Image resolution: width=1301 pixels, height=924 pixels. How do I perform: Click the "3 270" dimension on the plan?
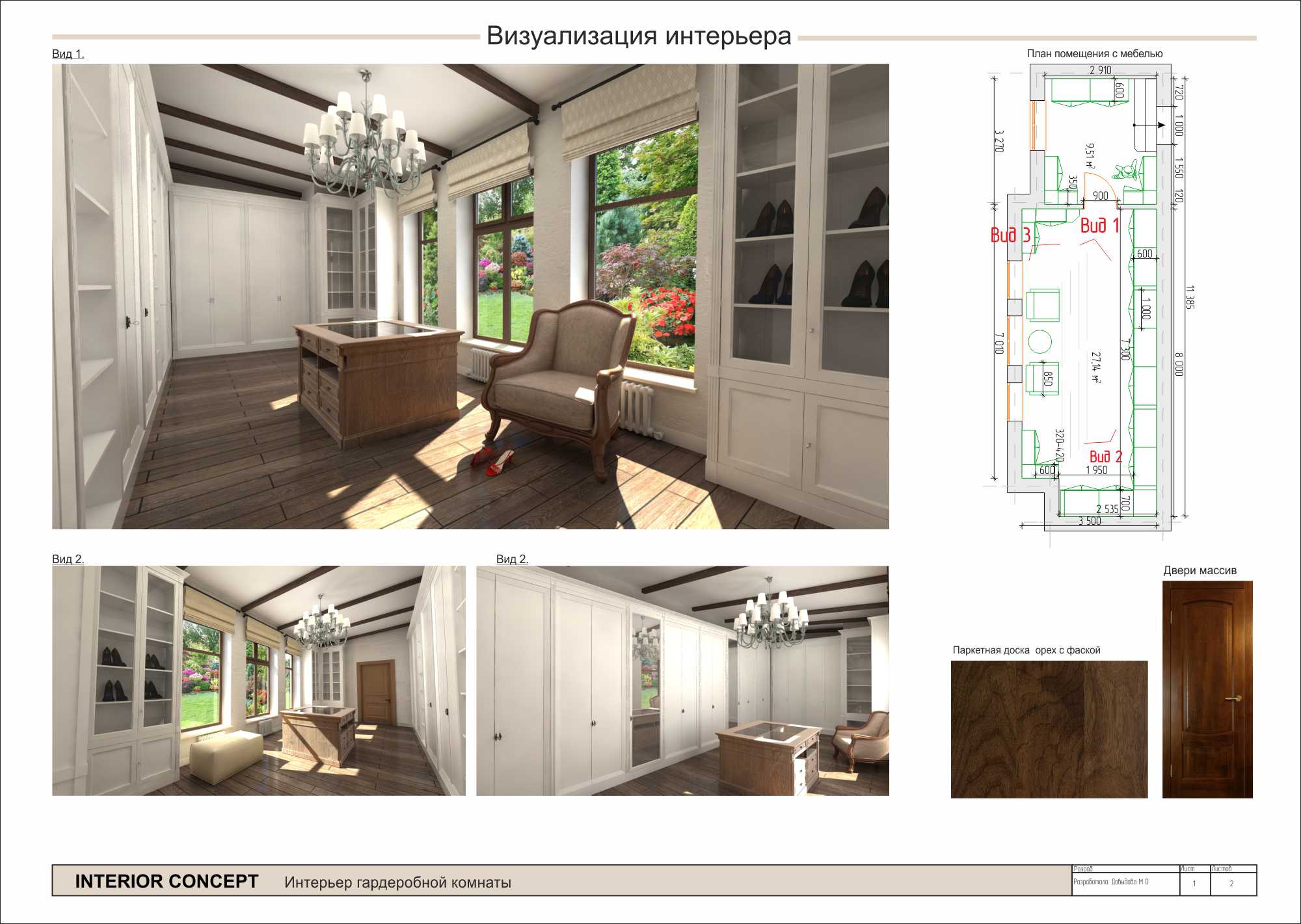point(999,140)
